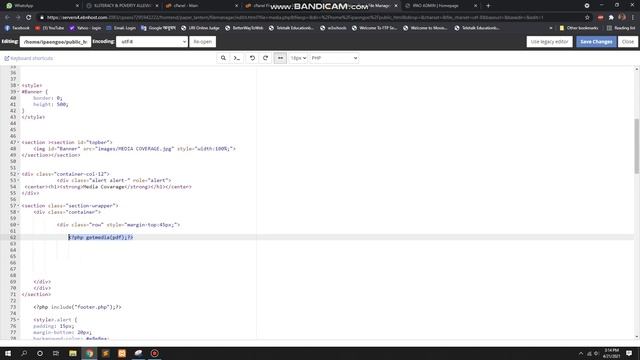Image resolution: width=640 pixels, height=360 pixels.
Task: Open the Email Login bookmark
Action: tap(121, 28)
